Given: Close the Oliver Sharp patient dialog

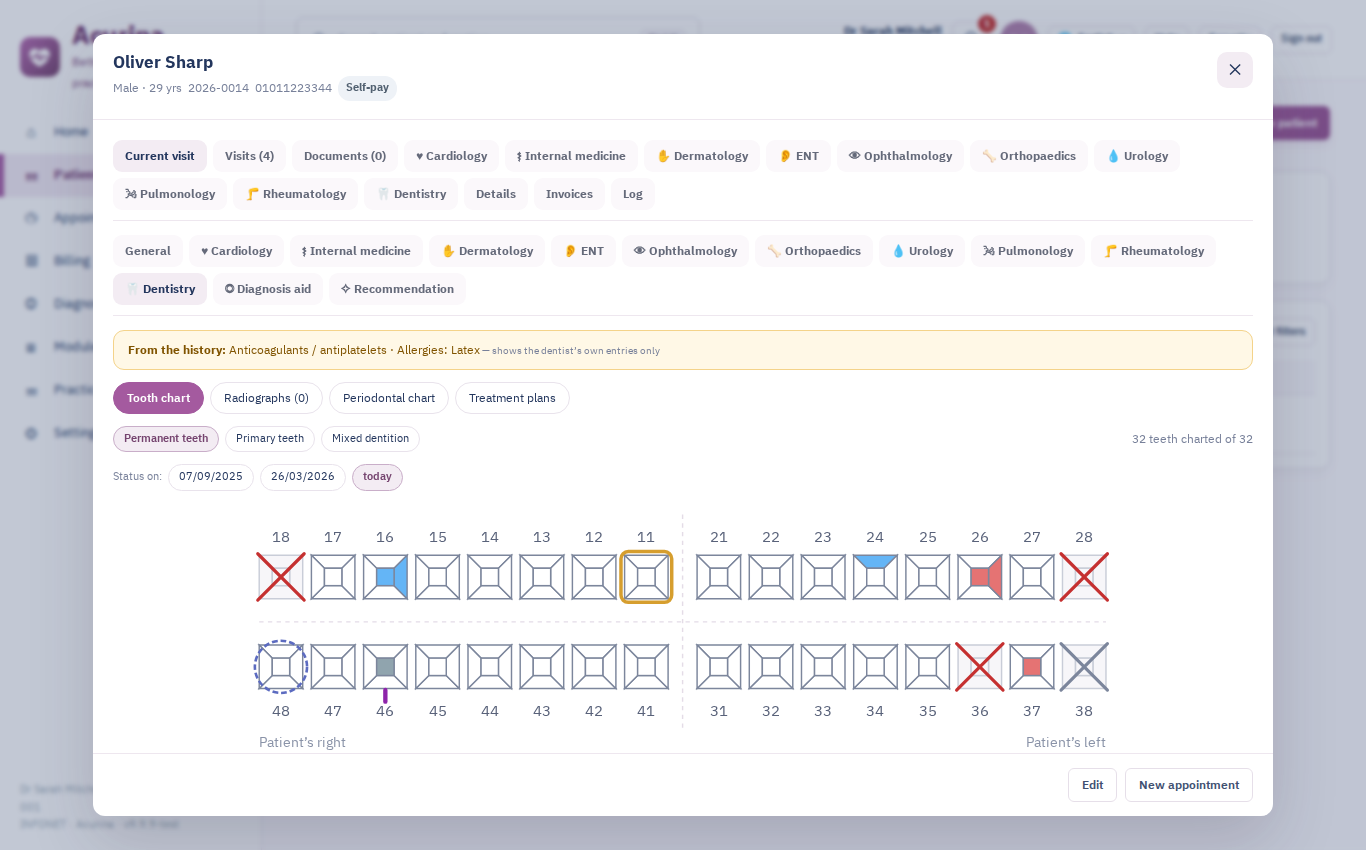Looking at the screenshot, I should pyautogui.click(x=1235, y=70).
